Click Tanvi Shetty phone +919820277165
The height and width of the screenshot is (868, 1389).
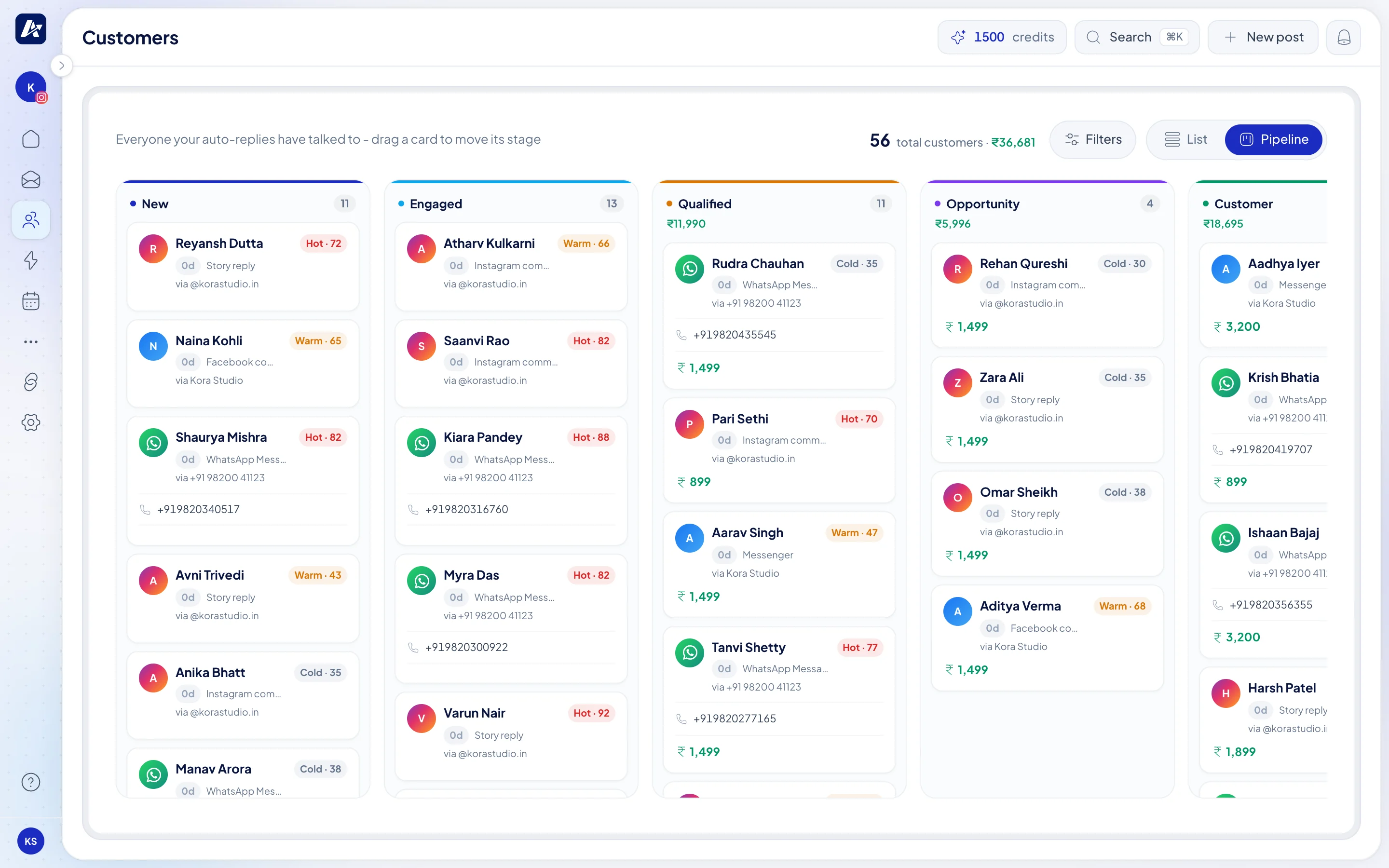coord(734,719)
